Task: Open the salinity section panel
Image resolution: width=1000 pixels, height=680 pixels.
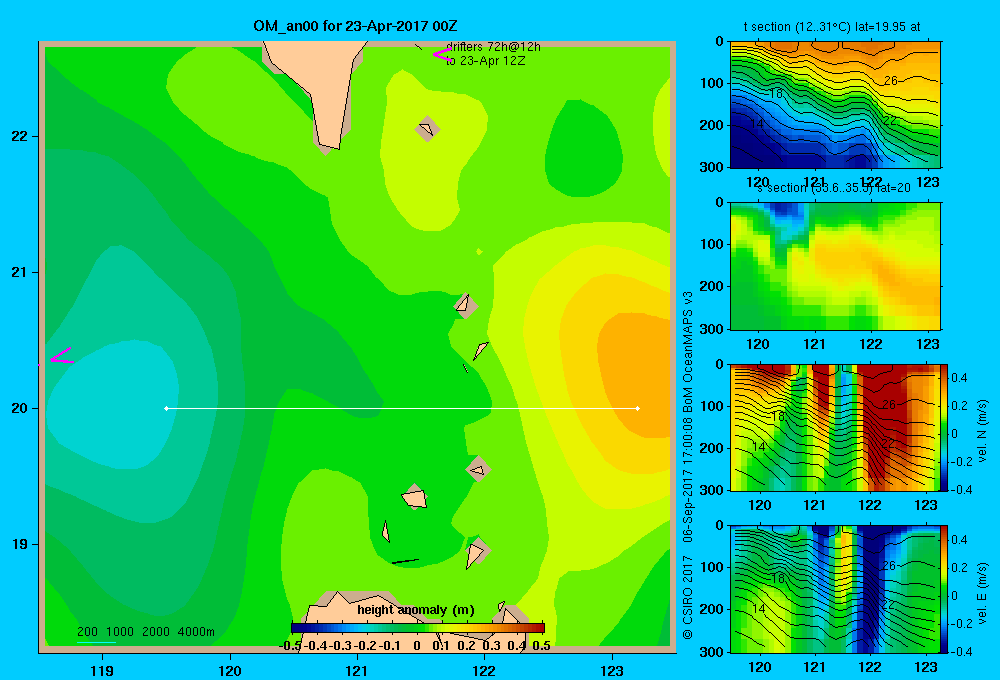Action: [835, 266]
